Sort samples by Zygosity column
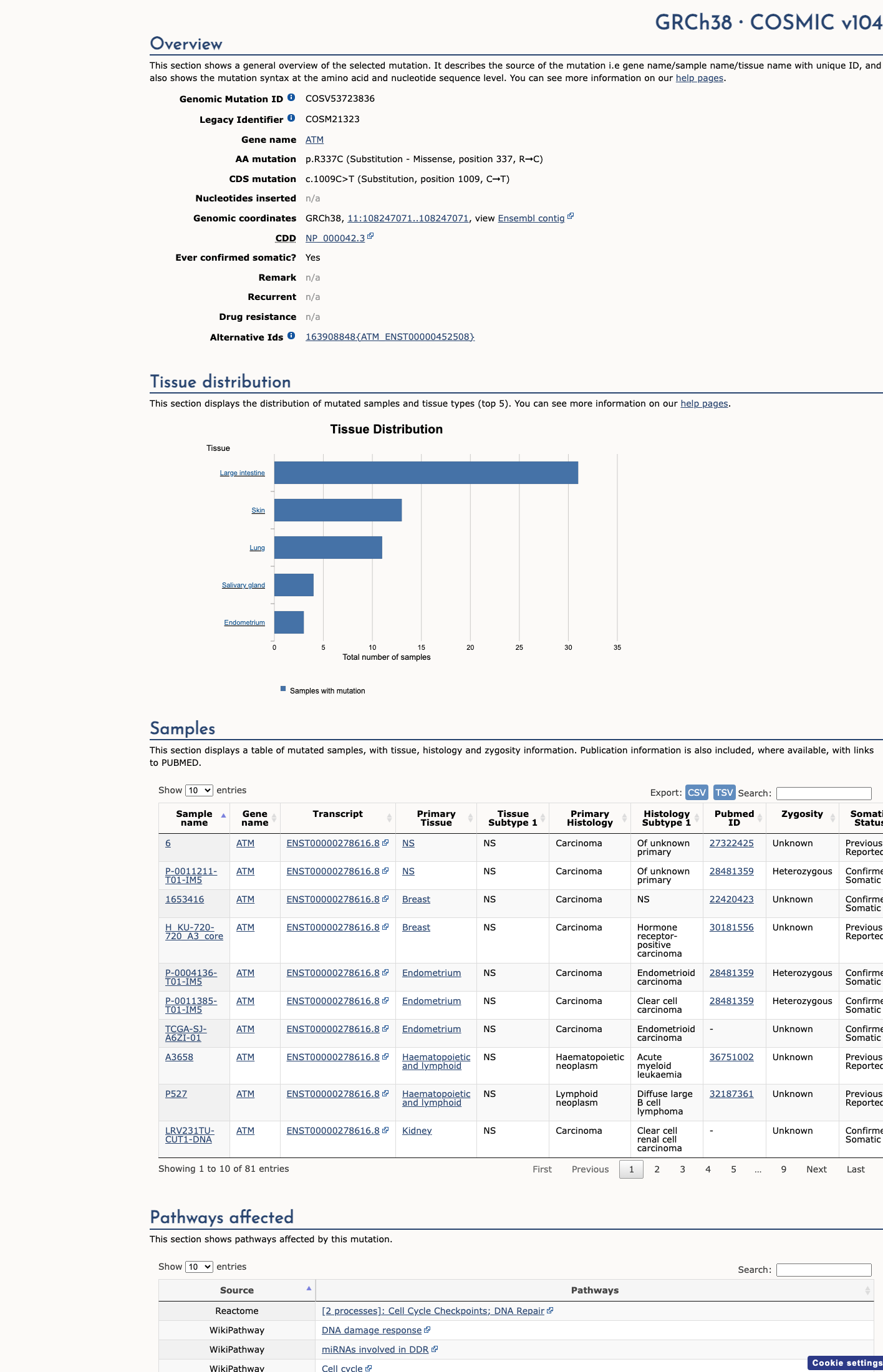Screen dimensions: 883x1372 832,818
